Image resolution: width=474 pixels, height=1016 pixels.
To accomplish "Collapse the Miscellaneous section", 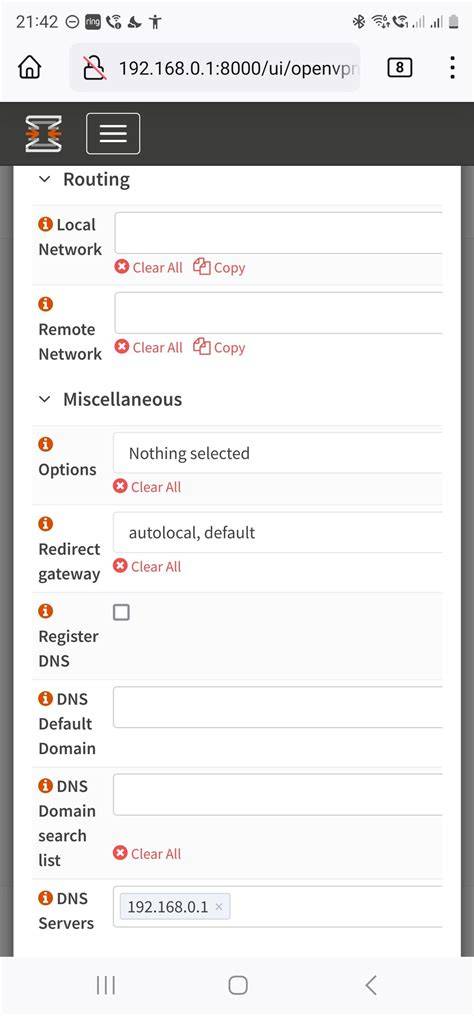I will click(x=44, y=399).
